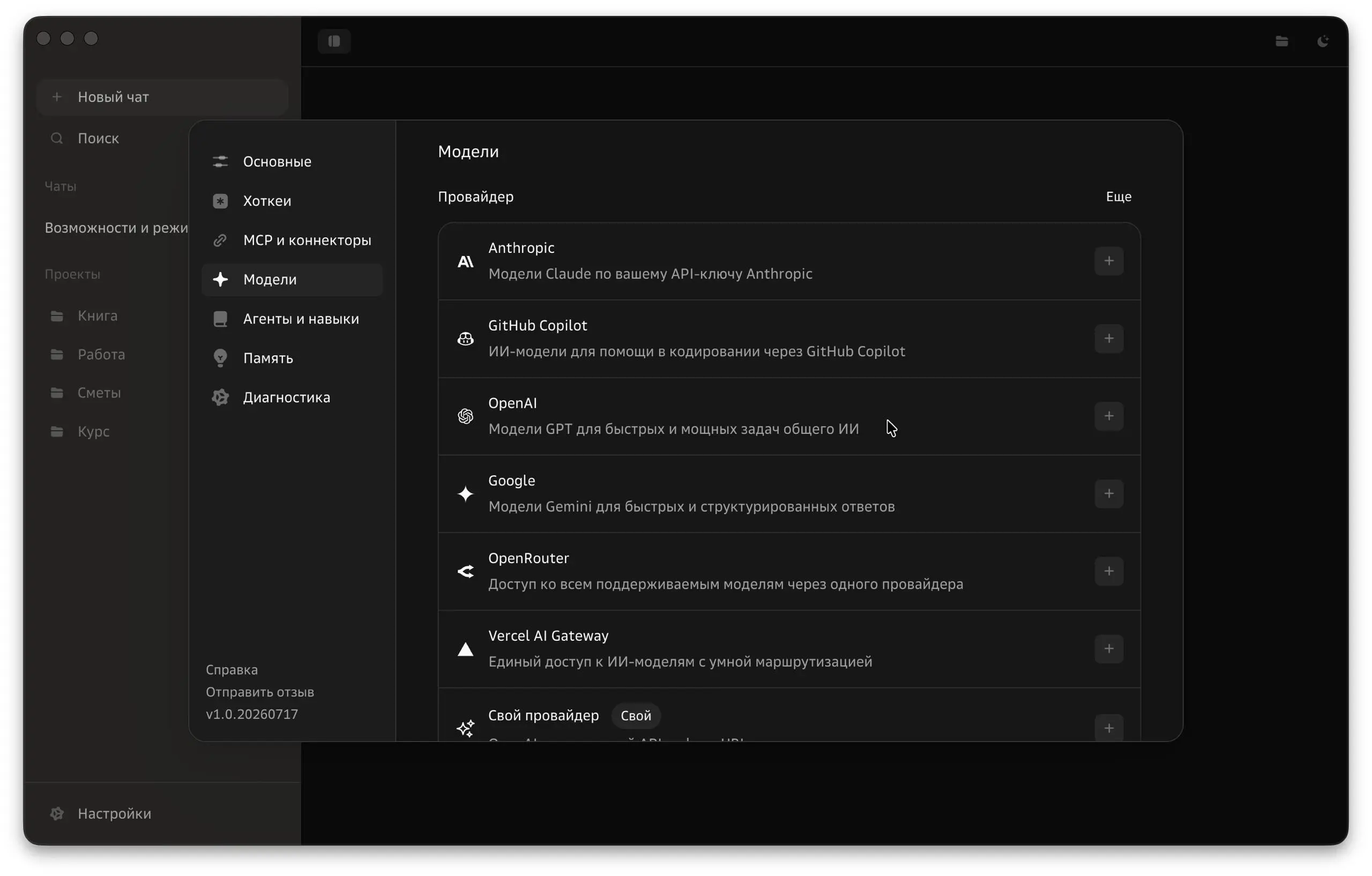
Task: Click the description "Единый доступ к ИИ-моделям с умной маршрутизацией"
Action: (680, 662)
